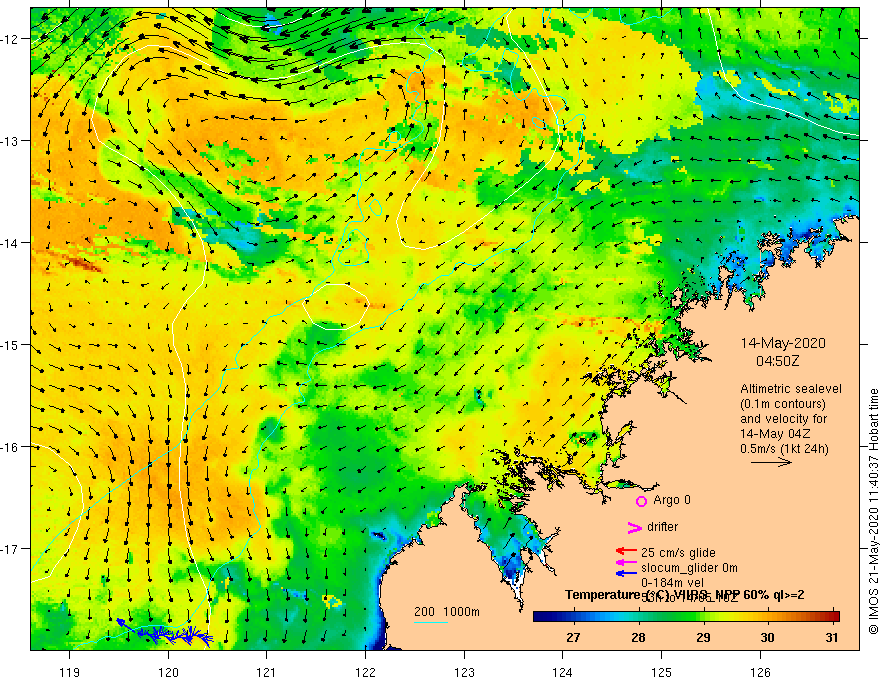Click the '25 cm/s glide' legend label
880x680 pixels.
pos(678,553)
